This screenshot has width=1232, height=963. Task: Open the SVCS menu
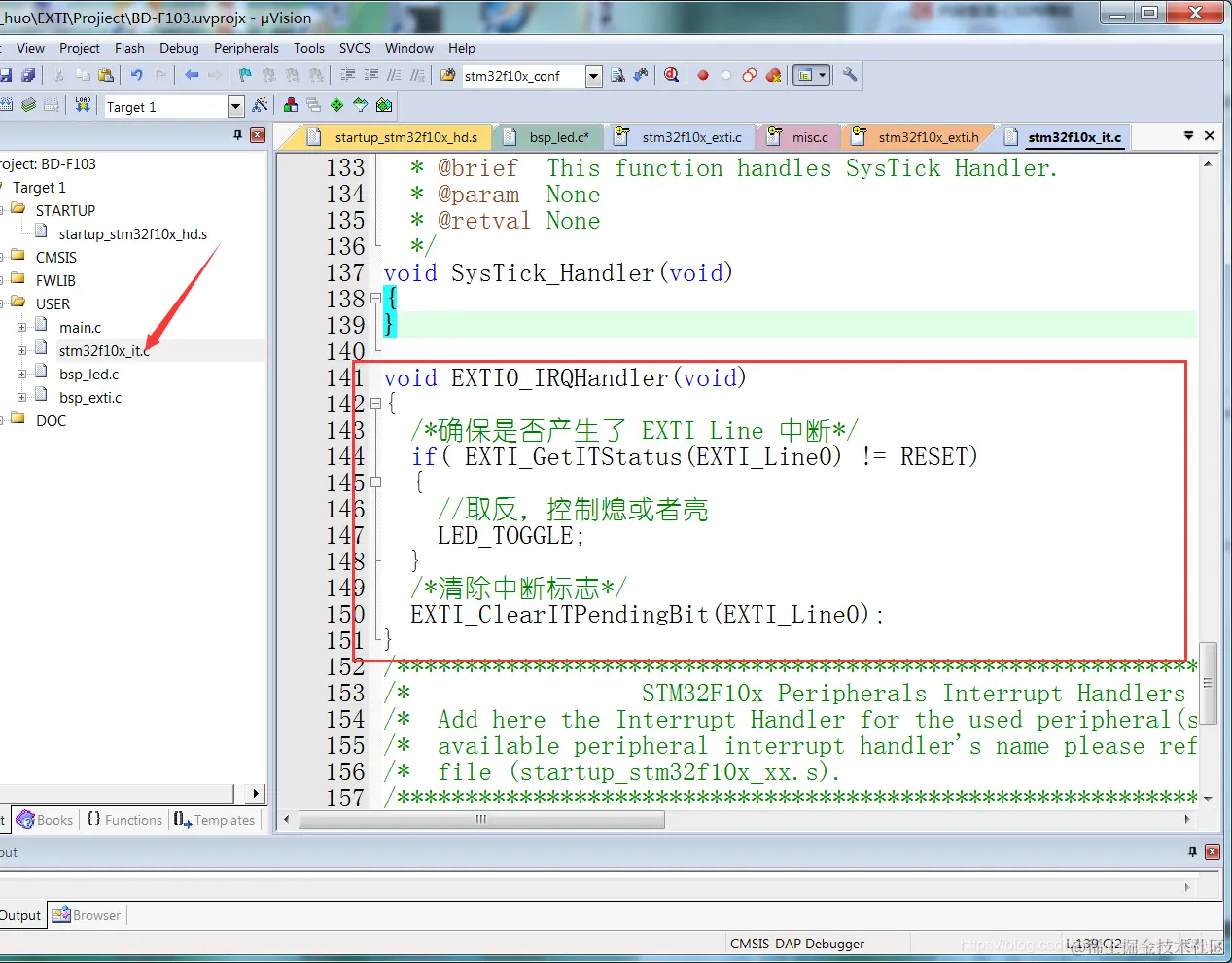click(x=355, y=48)
